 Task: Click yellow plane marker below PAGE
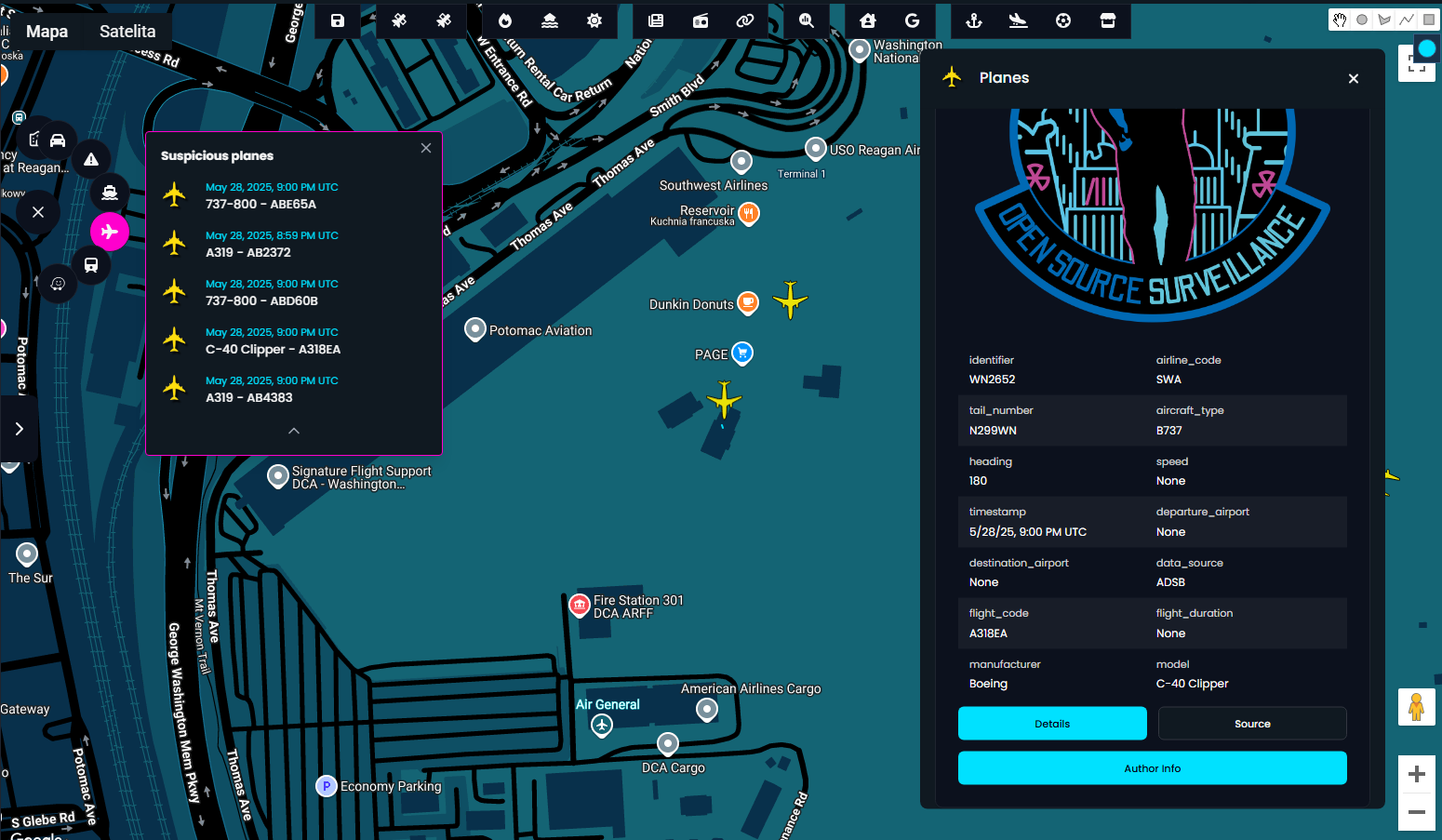pos(724,400)
